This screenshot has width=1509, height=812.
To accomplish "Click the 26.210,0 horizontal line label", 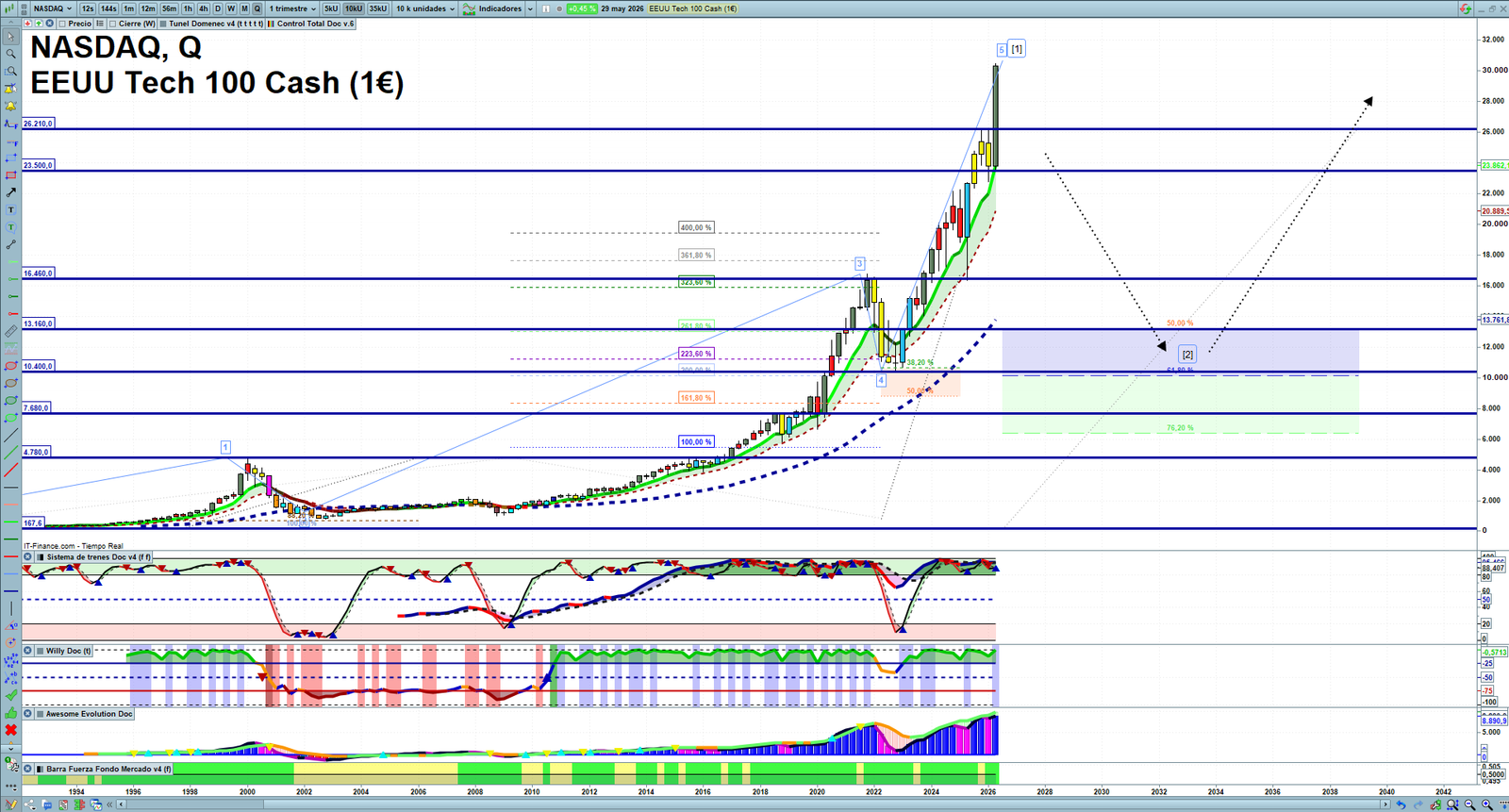I will (39, 124).
